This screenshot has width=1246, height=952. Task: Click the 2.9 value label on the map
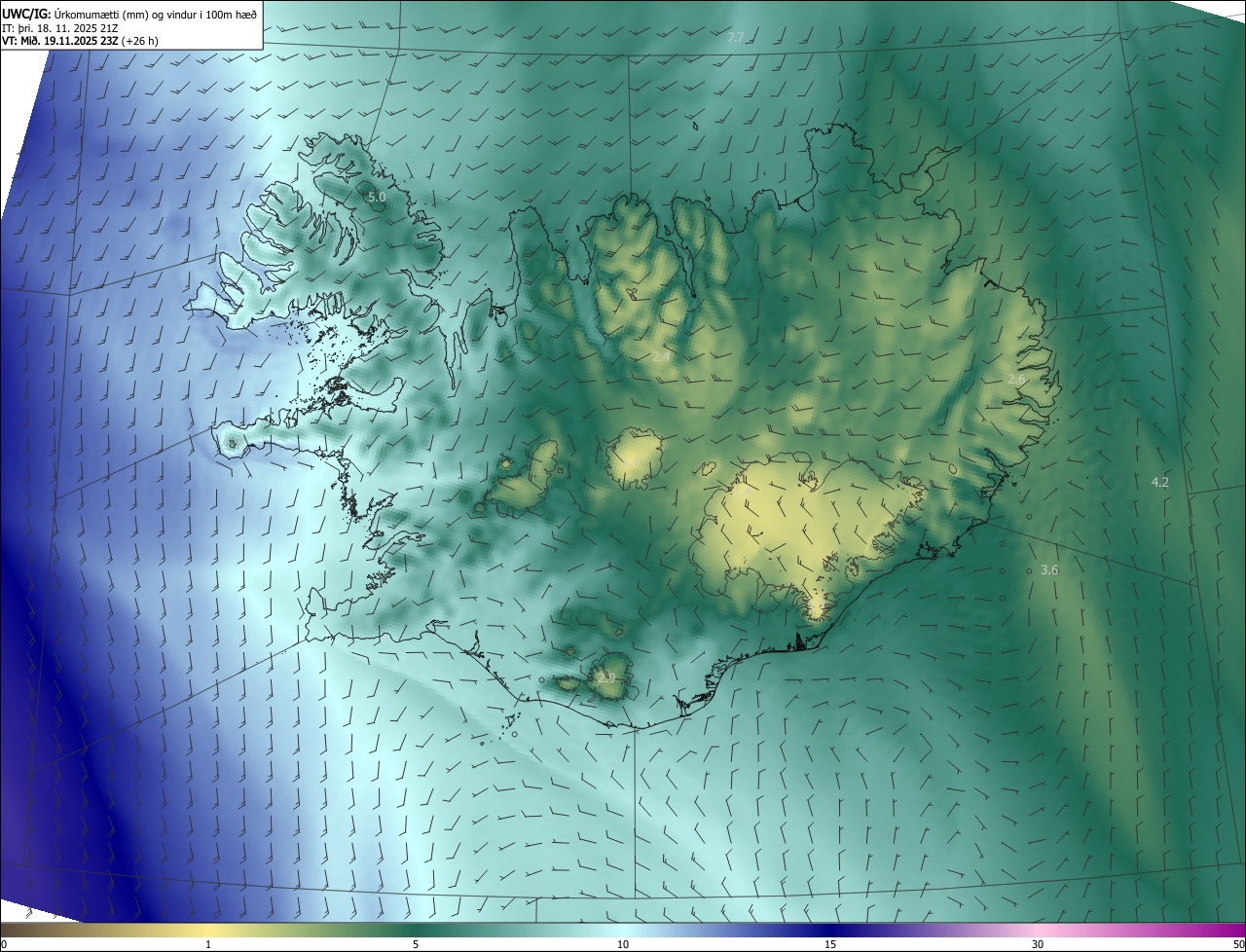[x=606, y=677]
